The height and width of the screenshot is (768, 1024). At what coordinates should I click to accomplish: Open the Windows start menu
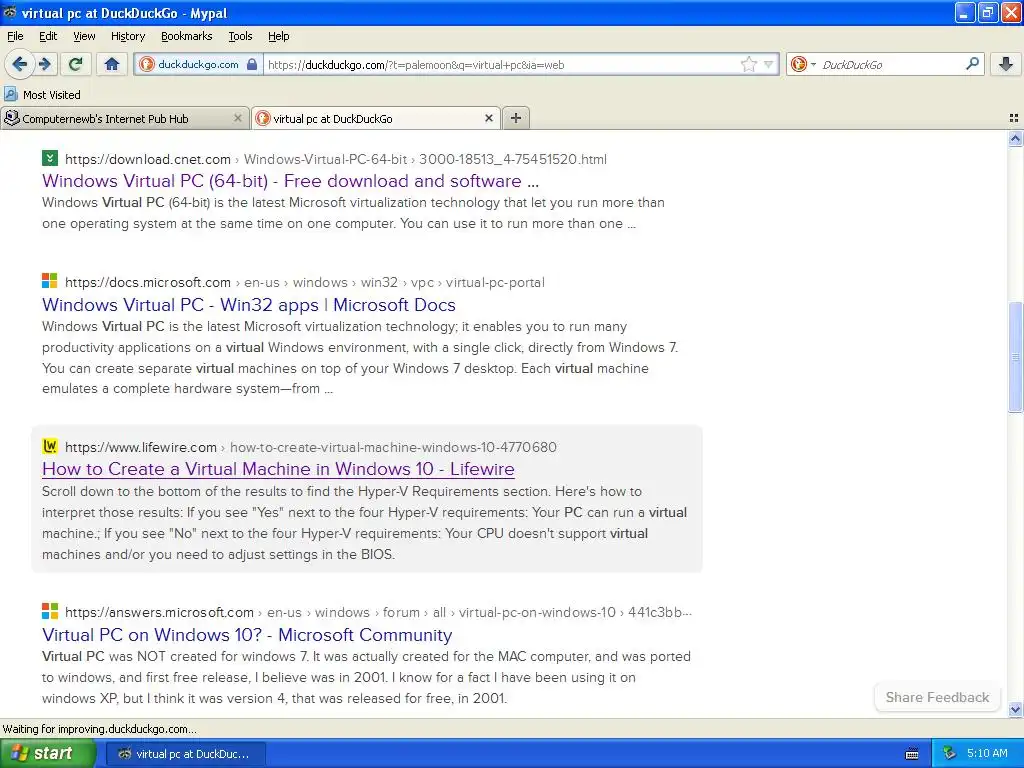[47, 754]
